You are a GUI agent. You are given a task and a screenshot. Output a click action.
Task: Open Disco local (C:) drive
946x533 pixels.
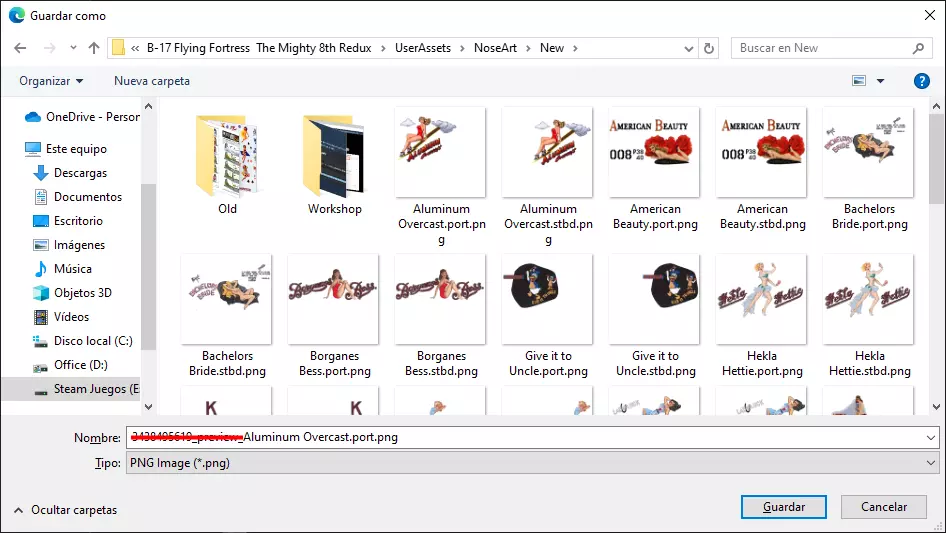coord(83,341)
